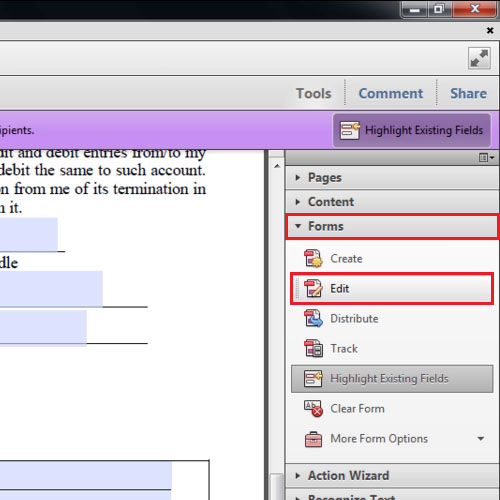This screenshot has height=500, width=500.
Task: Collapse the Forms panel section
Action: coord(392,226)
